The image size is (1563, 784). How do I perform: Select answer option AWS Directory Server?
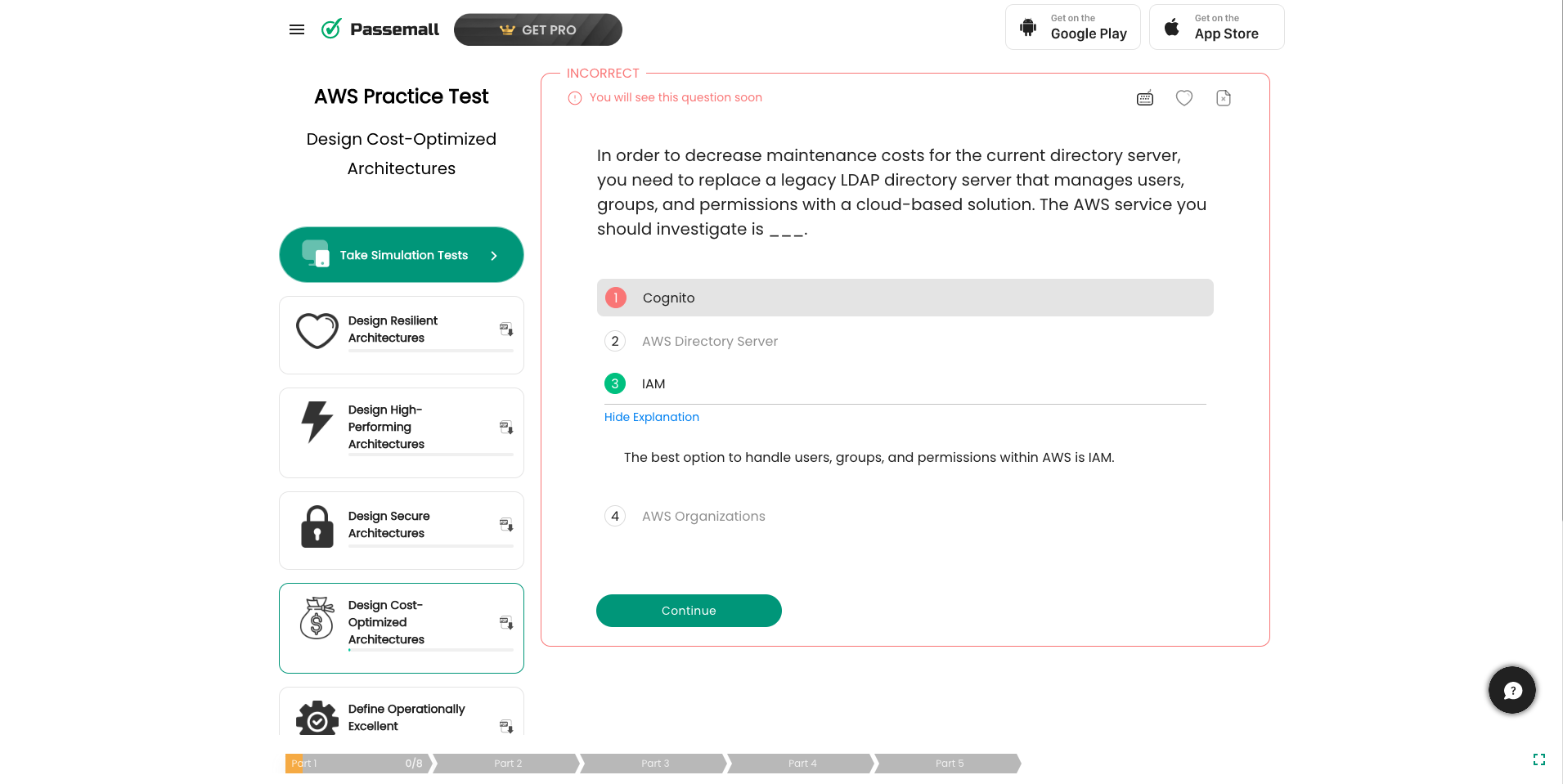tap(905, 341)
